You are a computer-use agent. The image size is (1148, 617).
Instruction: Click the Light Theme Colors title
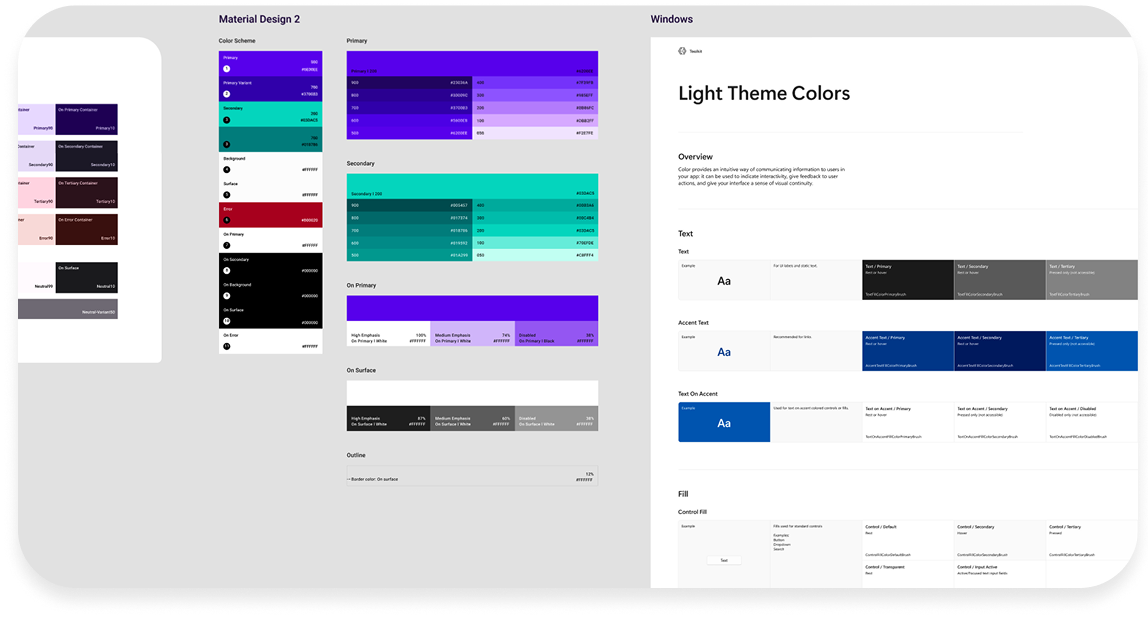point(764,94)
